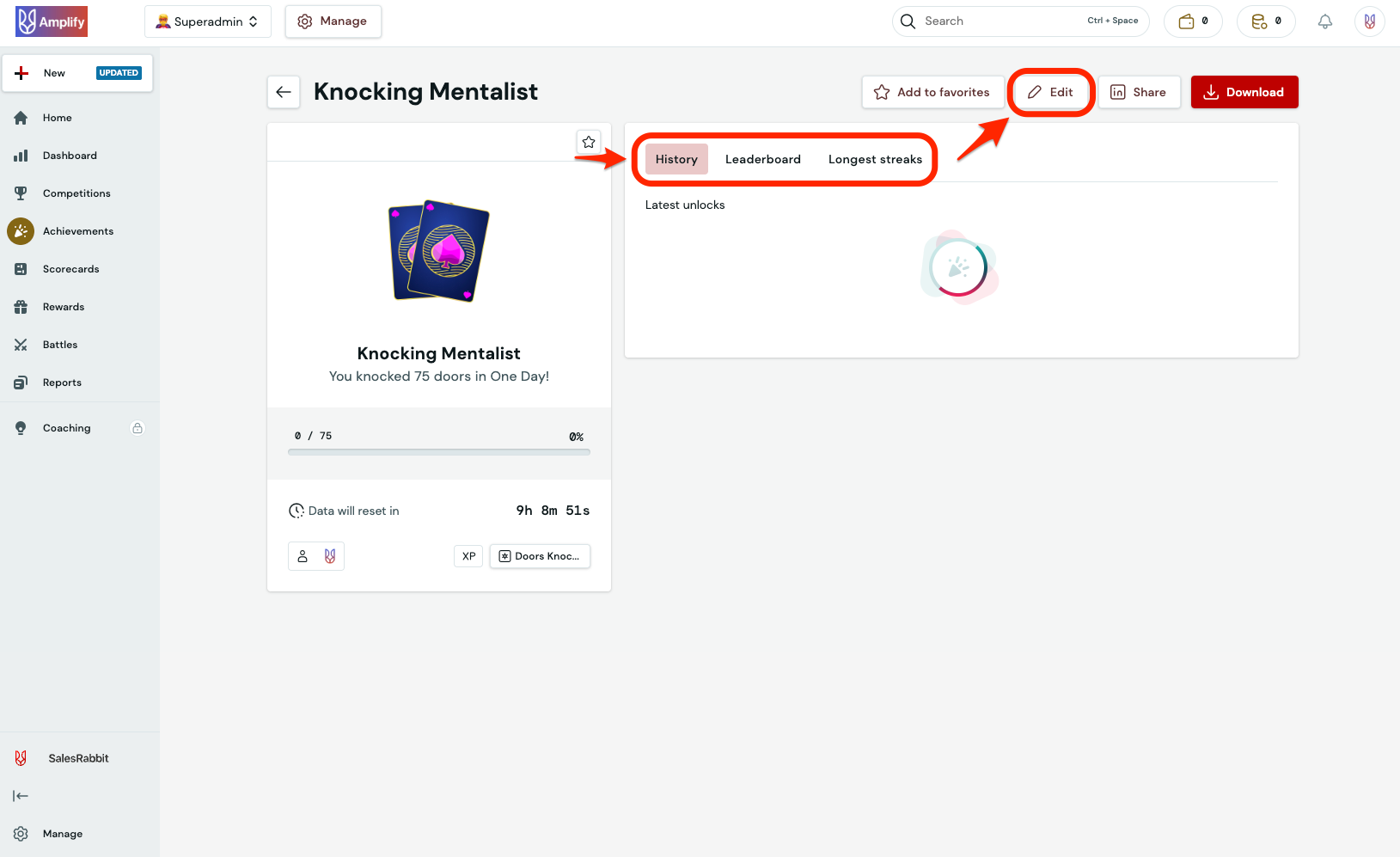Open the Reports section

click(62, 382)
